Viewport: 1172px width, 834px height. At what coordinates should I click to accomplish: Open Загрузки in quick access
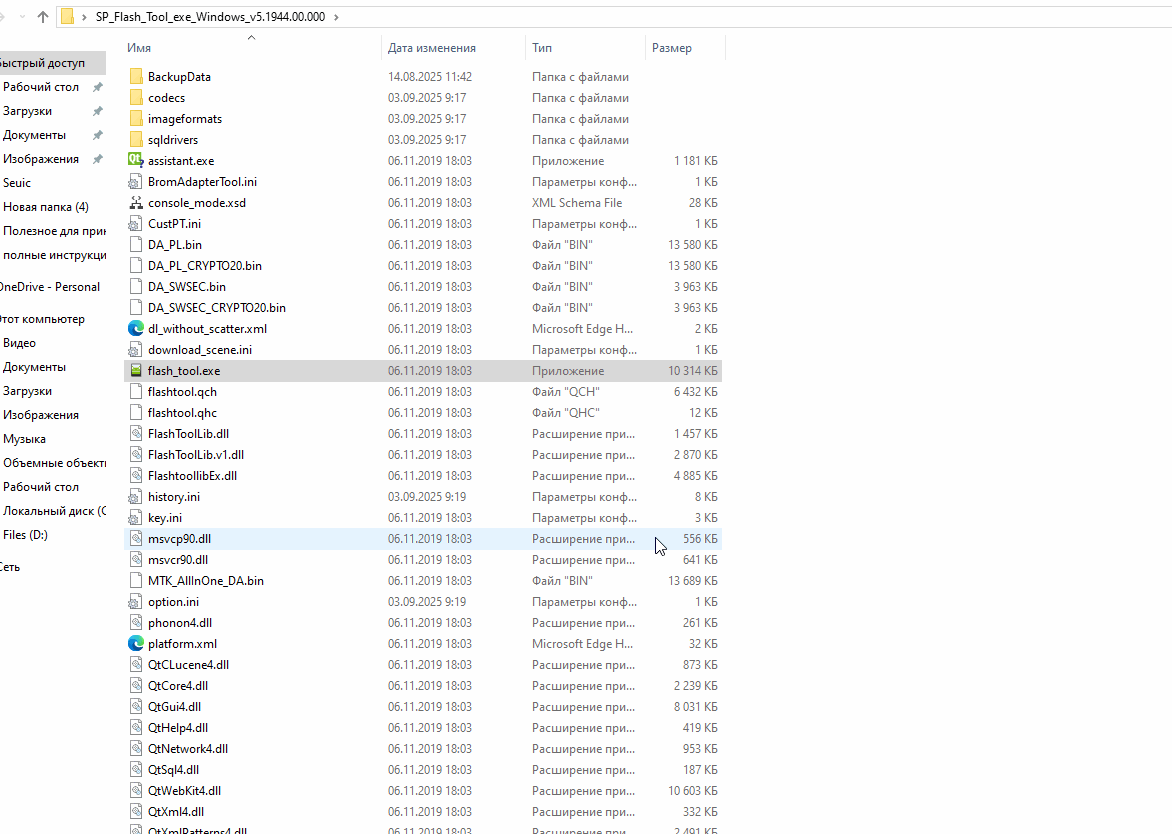[x=27, y=111]
